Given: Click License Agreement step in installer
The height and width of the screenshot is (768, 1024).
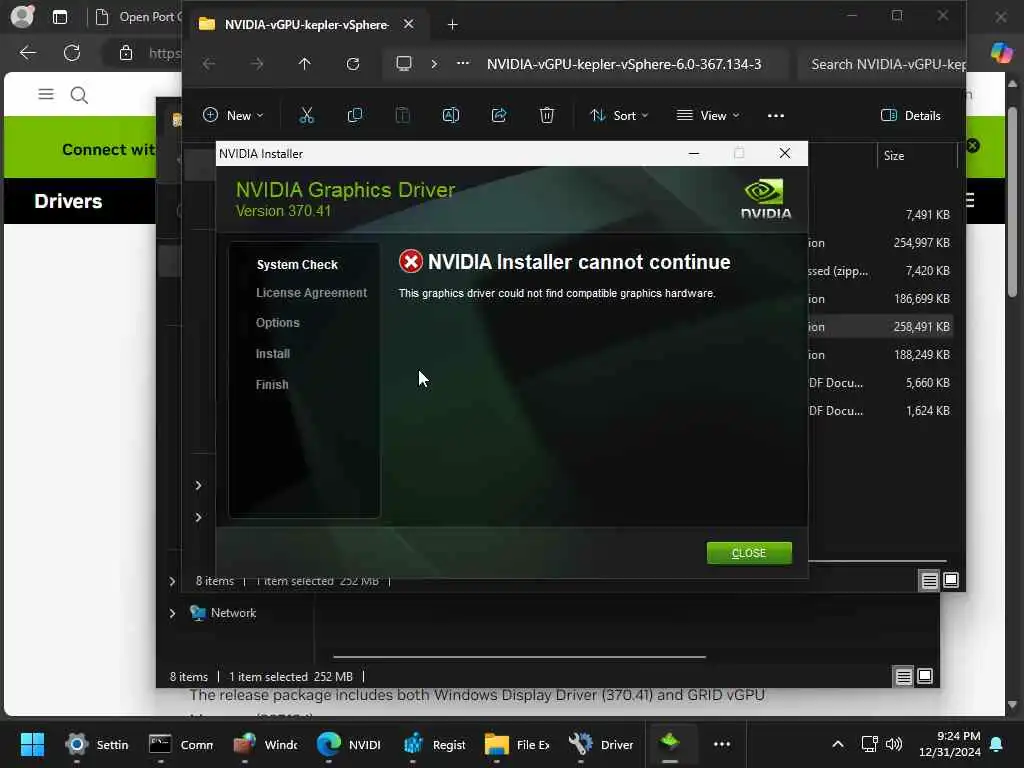Looking at the screenshot, I should click(311, 293).
